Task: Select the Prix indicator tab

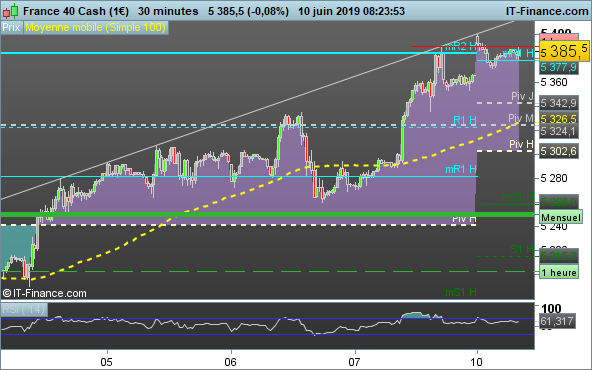Action: coord(11,28)
